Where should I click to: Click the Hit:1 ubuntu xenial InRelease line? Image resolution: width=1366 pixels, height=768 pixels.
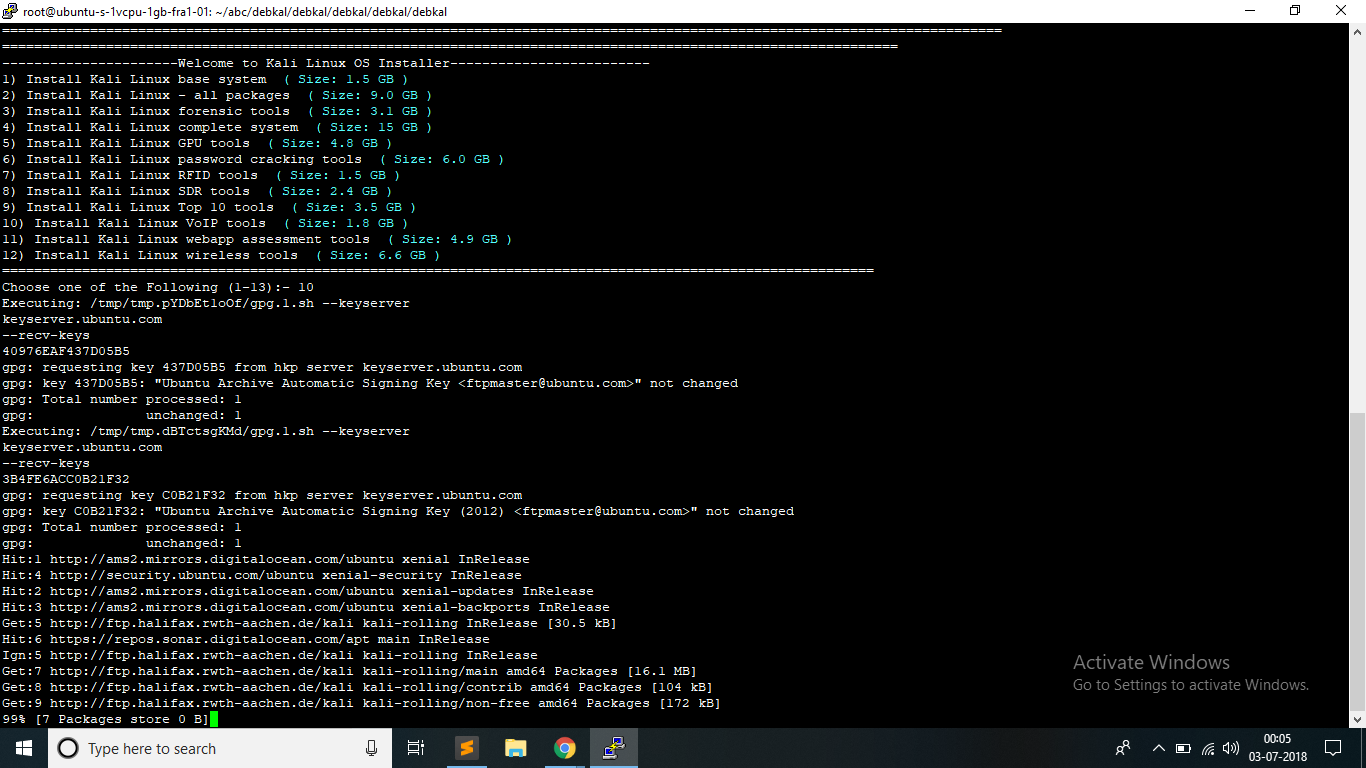(266, 559)
